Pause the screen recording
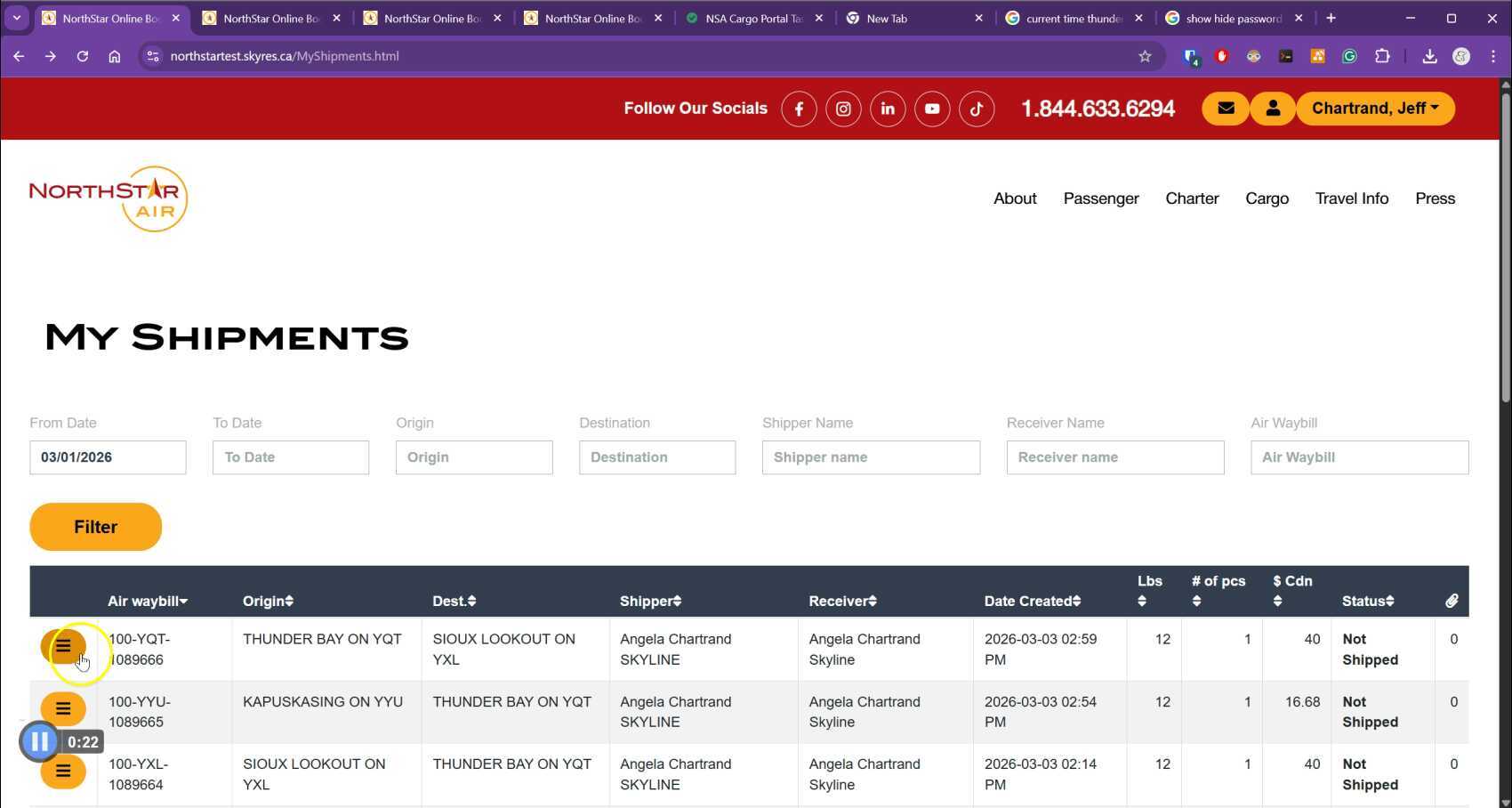The width and height of the screenshot is (1512, 808). click(x=40, y=741)
